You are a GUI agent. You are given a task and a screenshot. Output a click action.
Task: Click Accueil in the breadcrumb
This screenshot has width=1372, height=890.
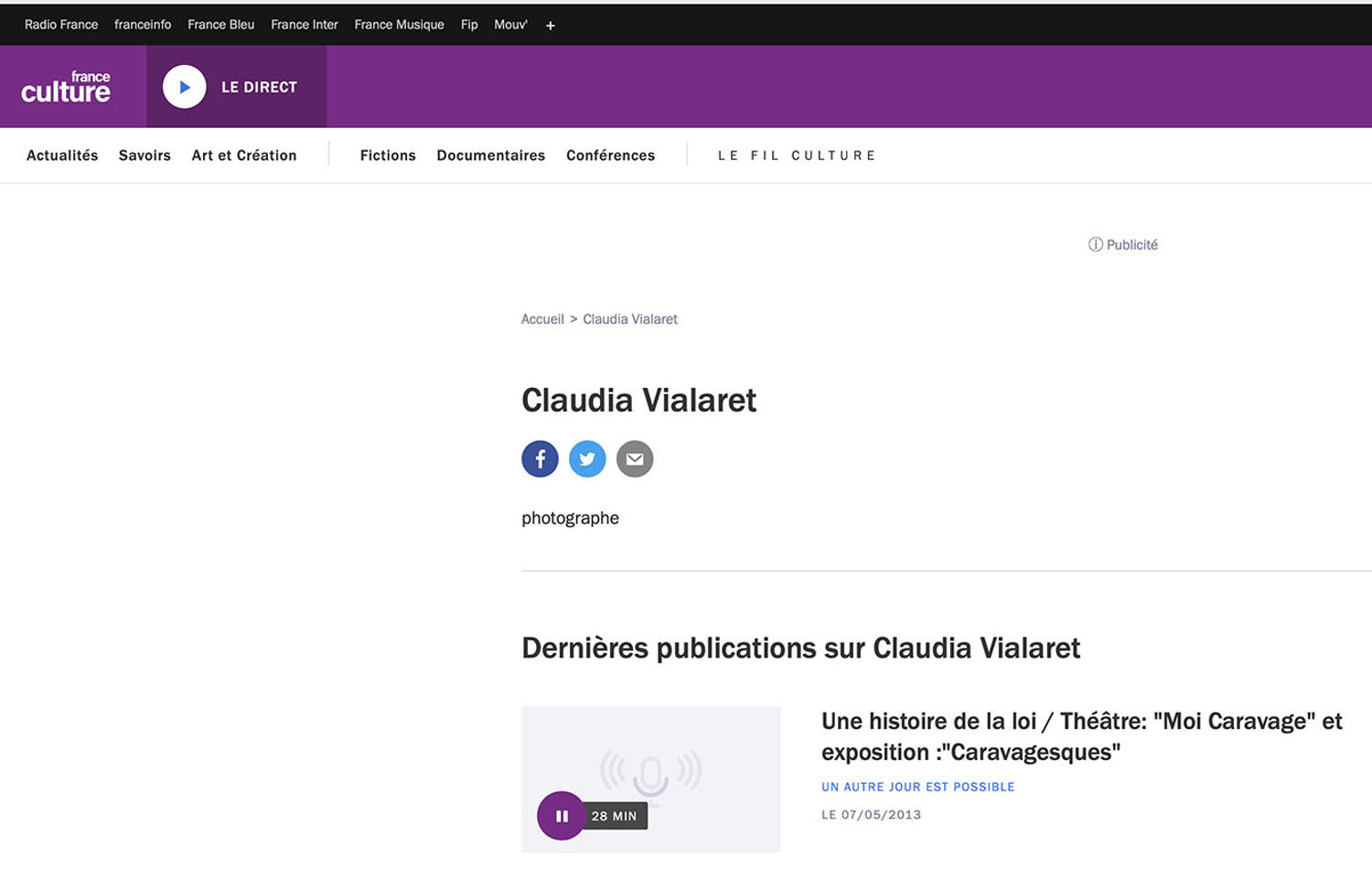coord(542,319)
